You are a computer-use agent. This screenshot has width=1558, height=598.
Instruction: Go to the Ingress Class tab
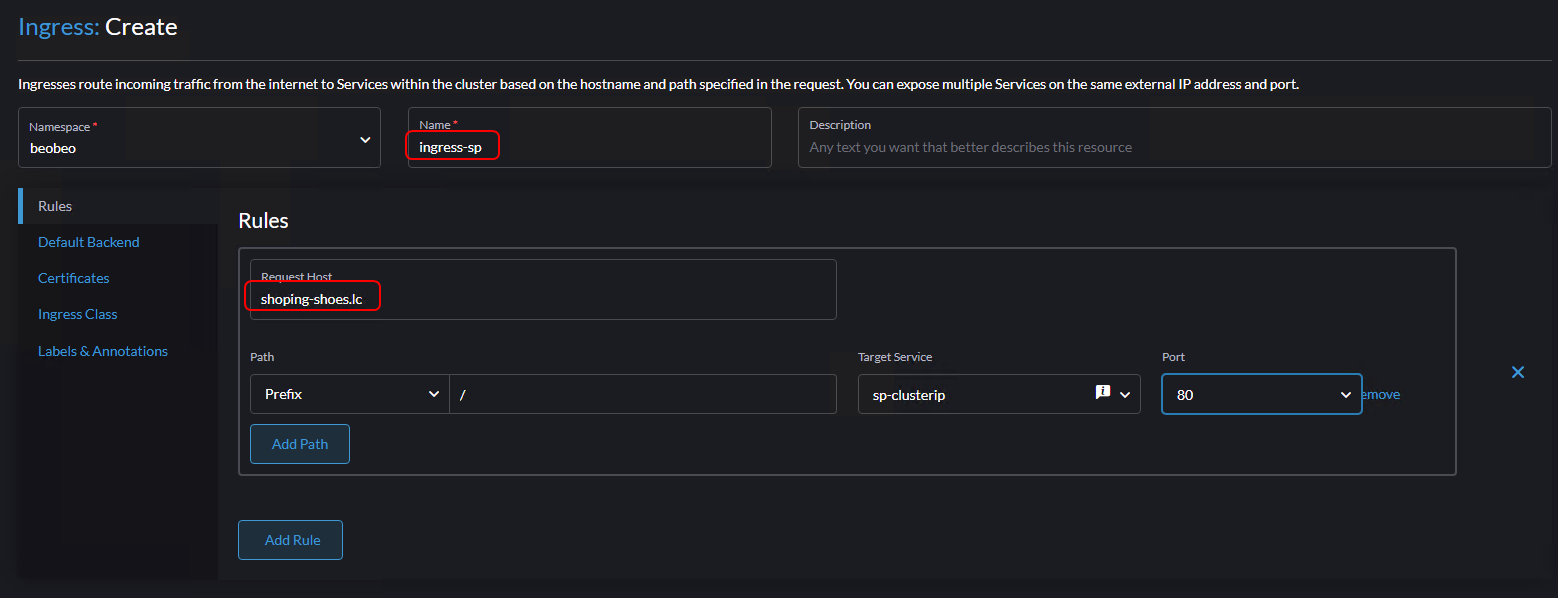click(x=77, y=314)
